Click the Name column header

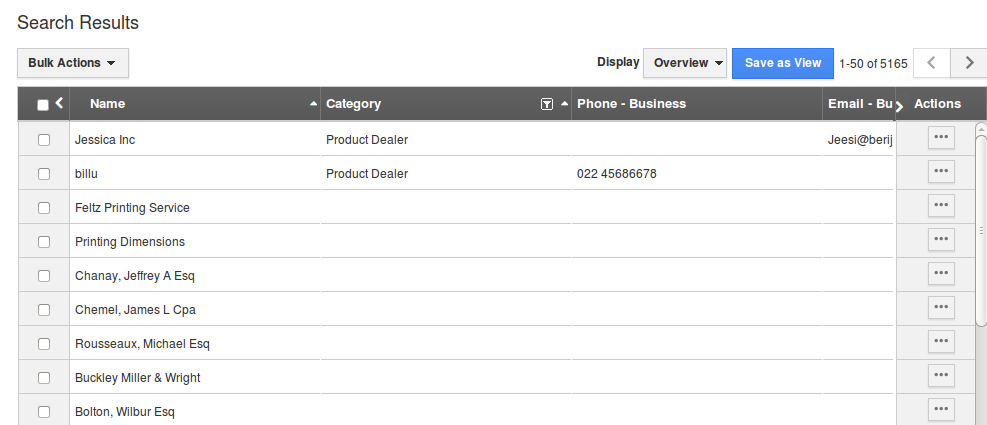tap(108, 104)
